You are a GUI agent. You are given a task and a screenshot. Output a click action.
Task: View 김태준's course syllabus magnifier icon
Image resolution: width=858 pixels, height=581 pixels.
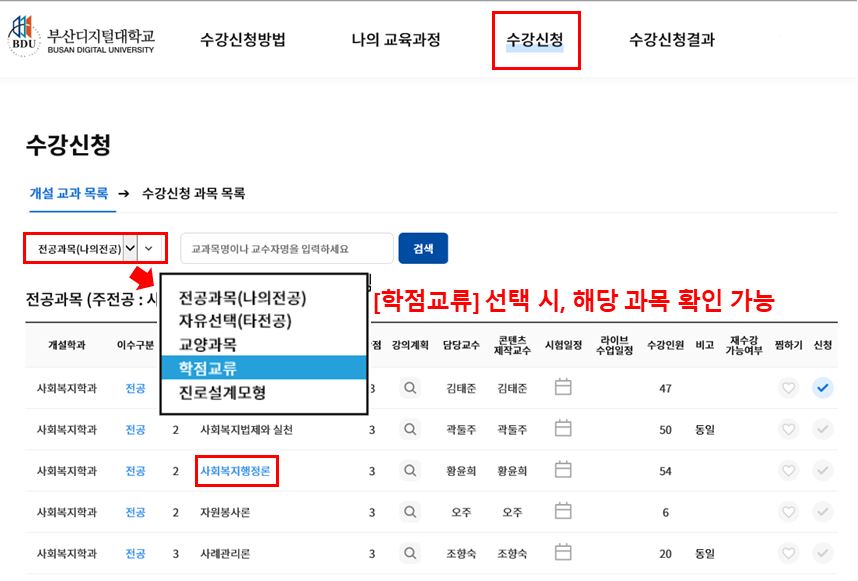pyautogui.click(x=409, y=386)
